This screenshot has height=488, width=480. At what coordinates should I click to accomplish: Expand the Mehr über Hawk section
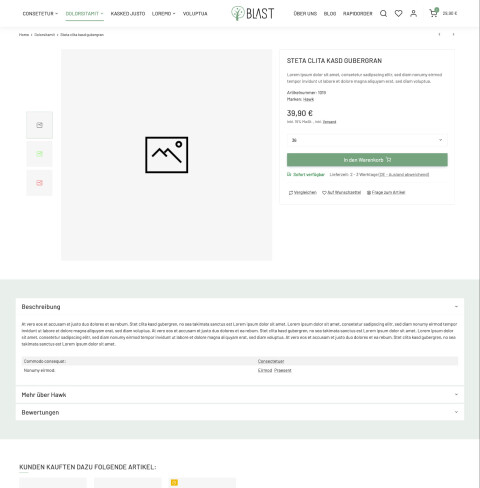tap(240, 395)
